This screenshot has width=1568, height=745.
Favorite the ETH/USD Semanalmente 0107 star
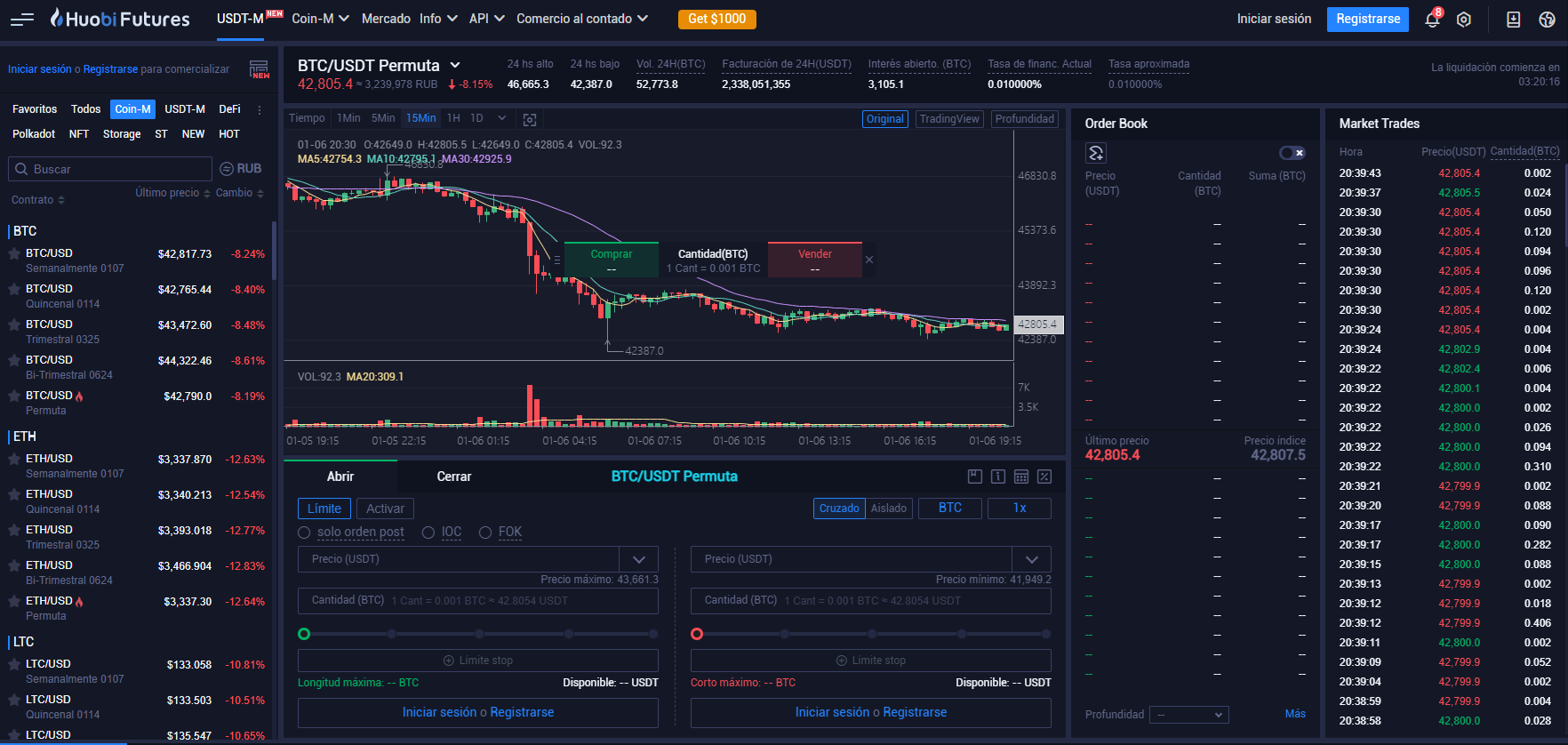pyautogui.click(x=14, y=459)
